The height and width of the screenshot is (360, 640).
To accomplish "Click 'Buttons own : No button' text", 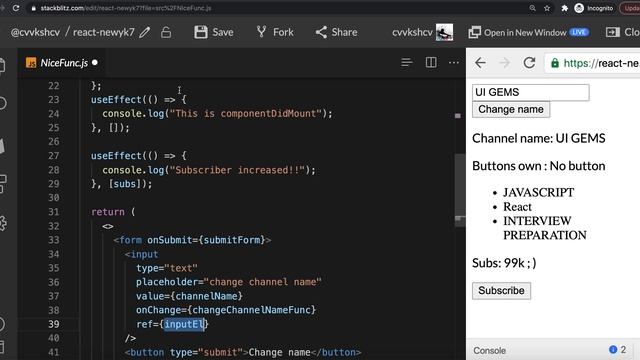I will [x=538, y=166].
